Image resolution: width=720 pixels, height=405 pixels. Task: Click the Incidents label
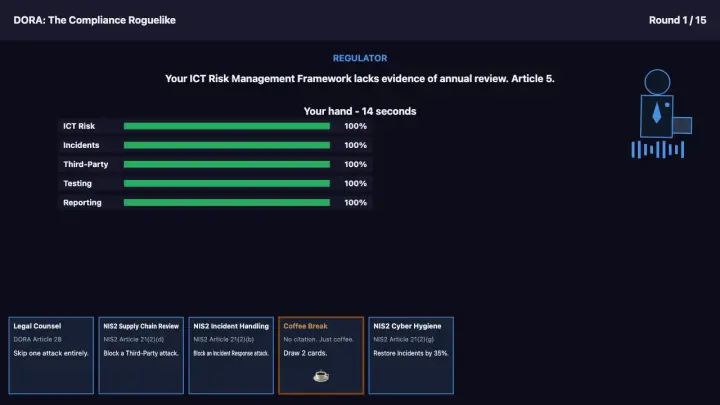point(81,145)
